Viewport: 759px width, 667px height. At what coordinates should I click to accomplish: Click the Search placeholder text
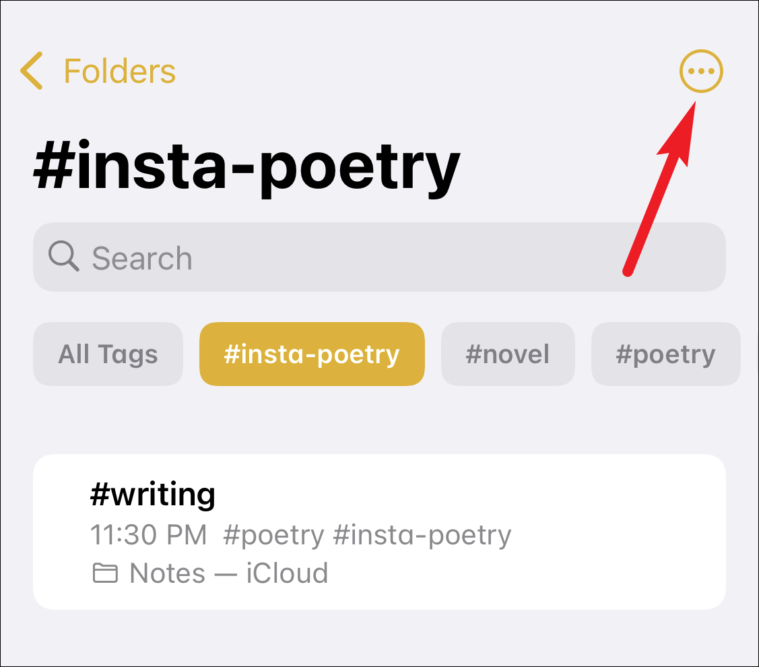pyautogui.click(x=142, y=258)
